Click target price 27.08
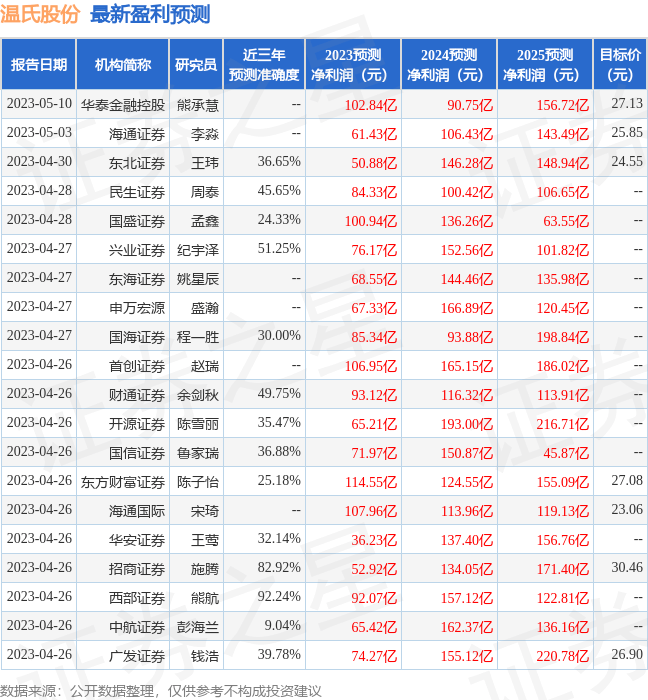 coord(627,480)
